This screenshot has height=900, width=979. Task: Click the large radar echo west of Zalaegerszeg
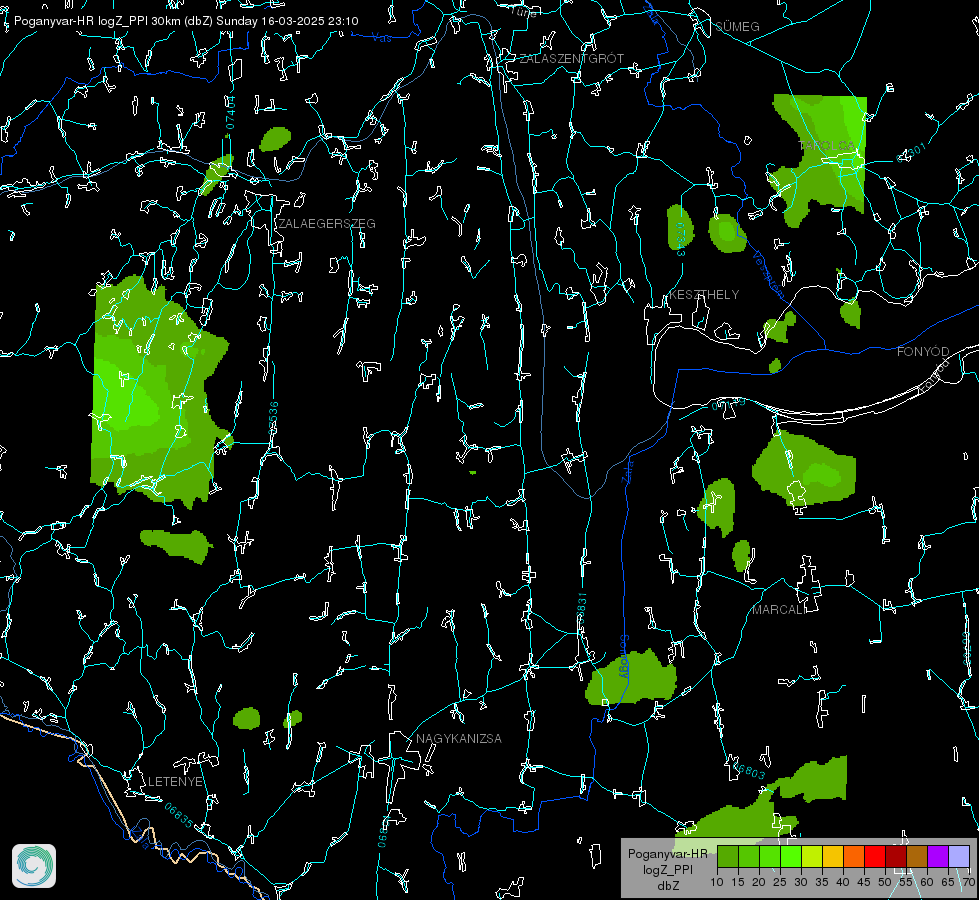[x=154, y=391]
